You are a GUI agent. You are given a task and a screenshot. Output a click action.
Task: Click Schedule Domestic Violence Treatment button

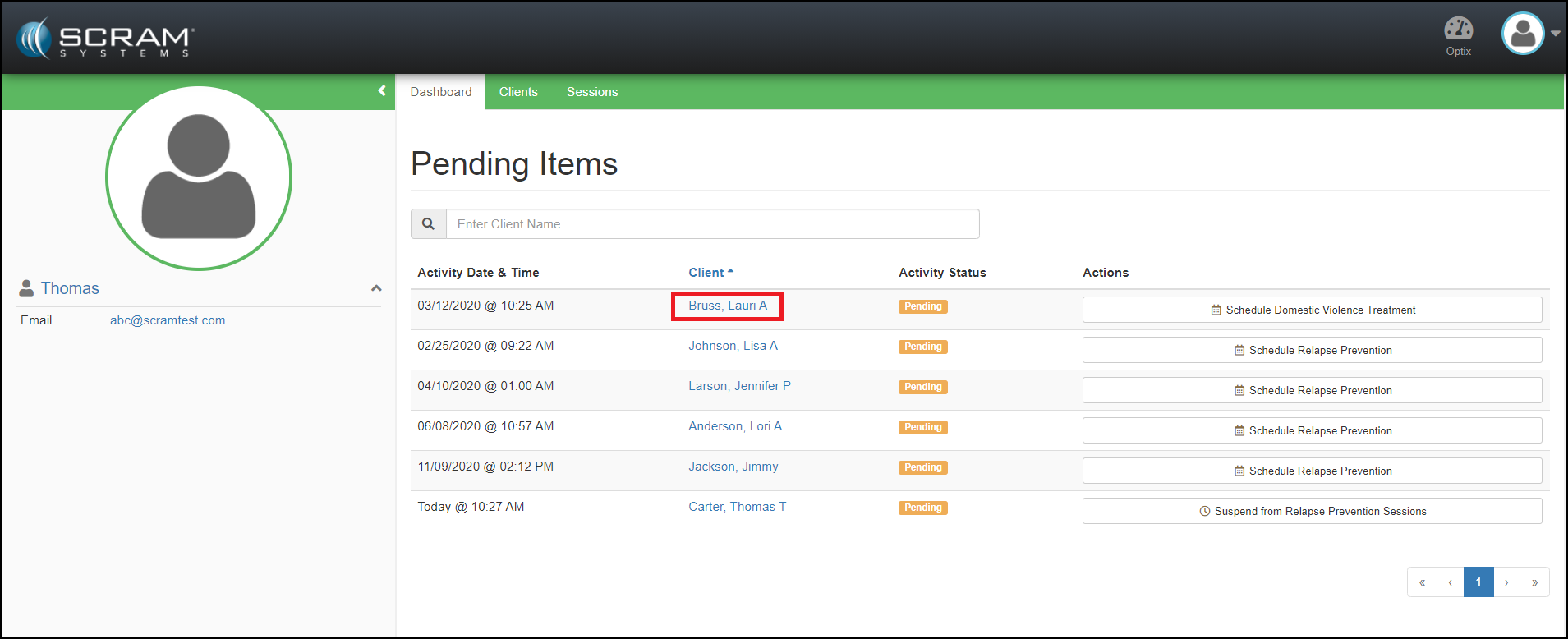point(1312,310)
